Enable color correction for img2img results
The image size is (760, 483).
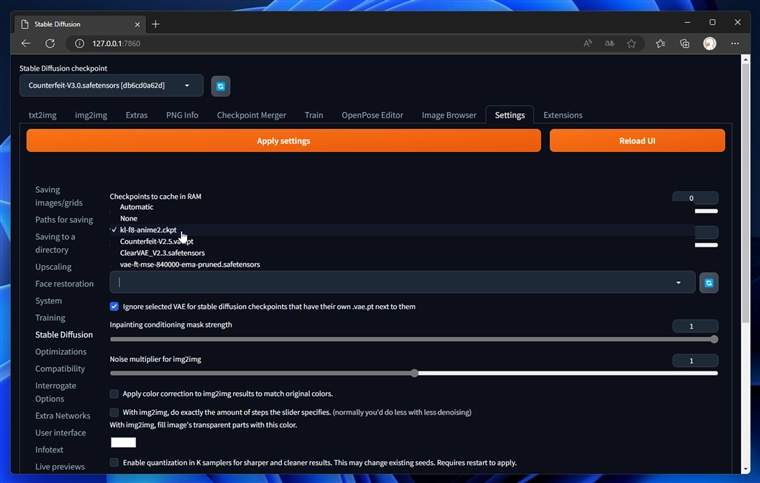click(x=114, y=394)
